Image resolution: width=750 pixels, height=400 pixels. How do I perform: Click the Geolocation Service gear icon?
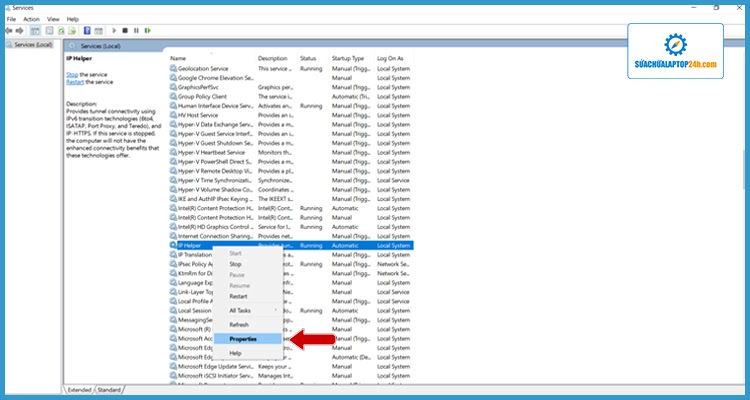click(173, 68)
